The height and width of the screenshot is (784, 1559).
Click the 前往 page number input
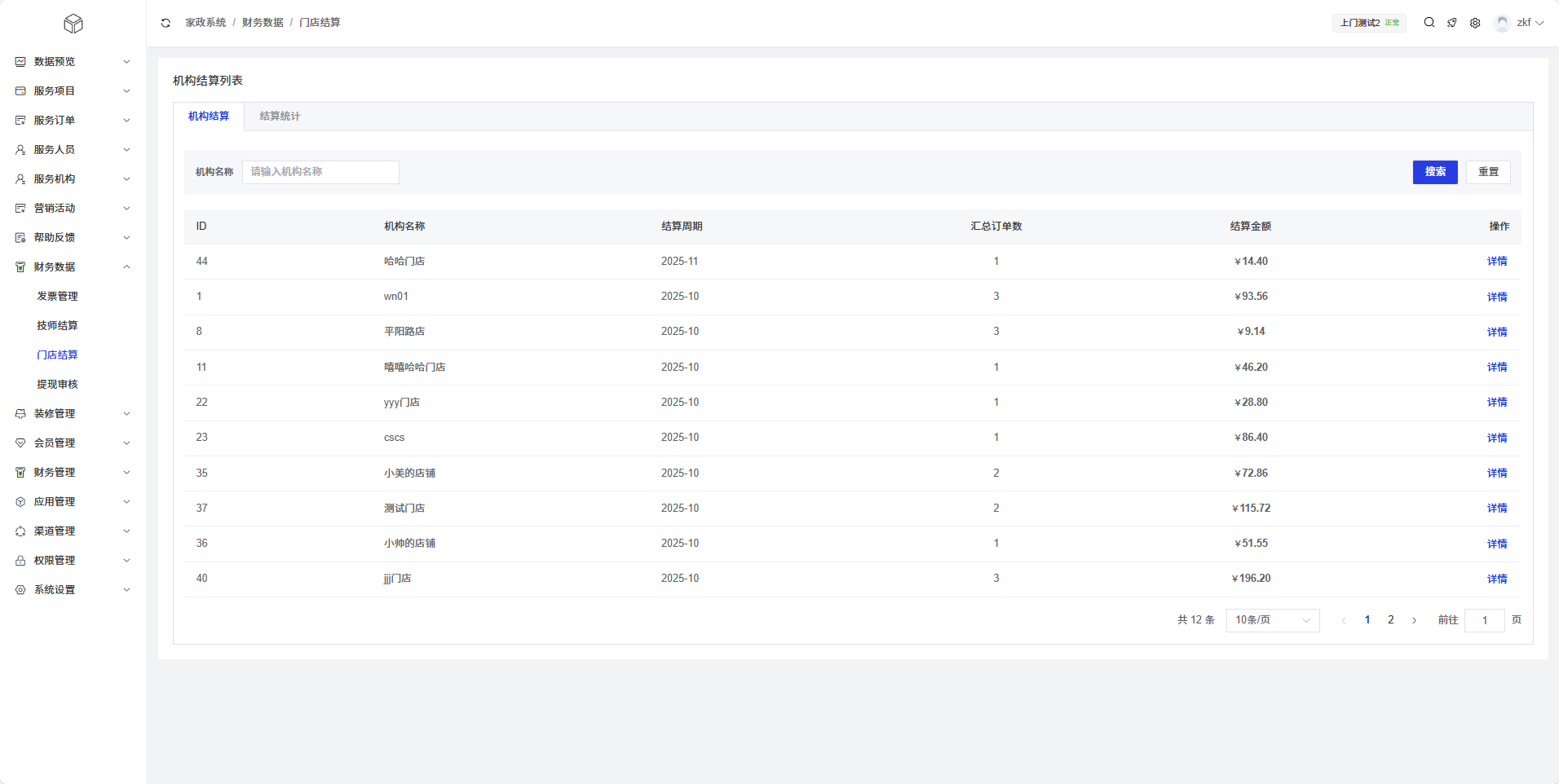1485,620
